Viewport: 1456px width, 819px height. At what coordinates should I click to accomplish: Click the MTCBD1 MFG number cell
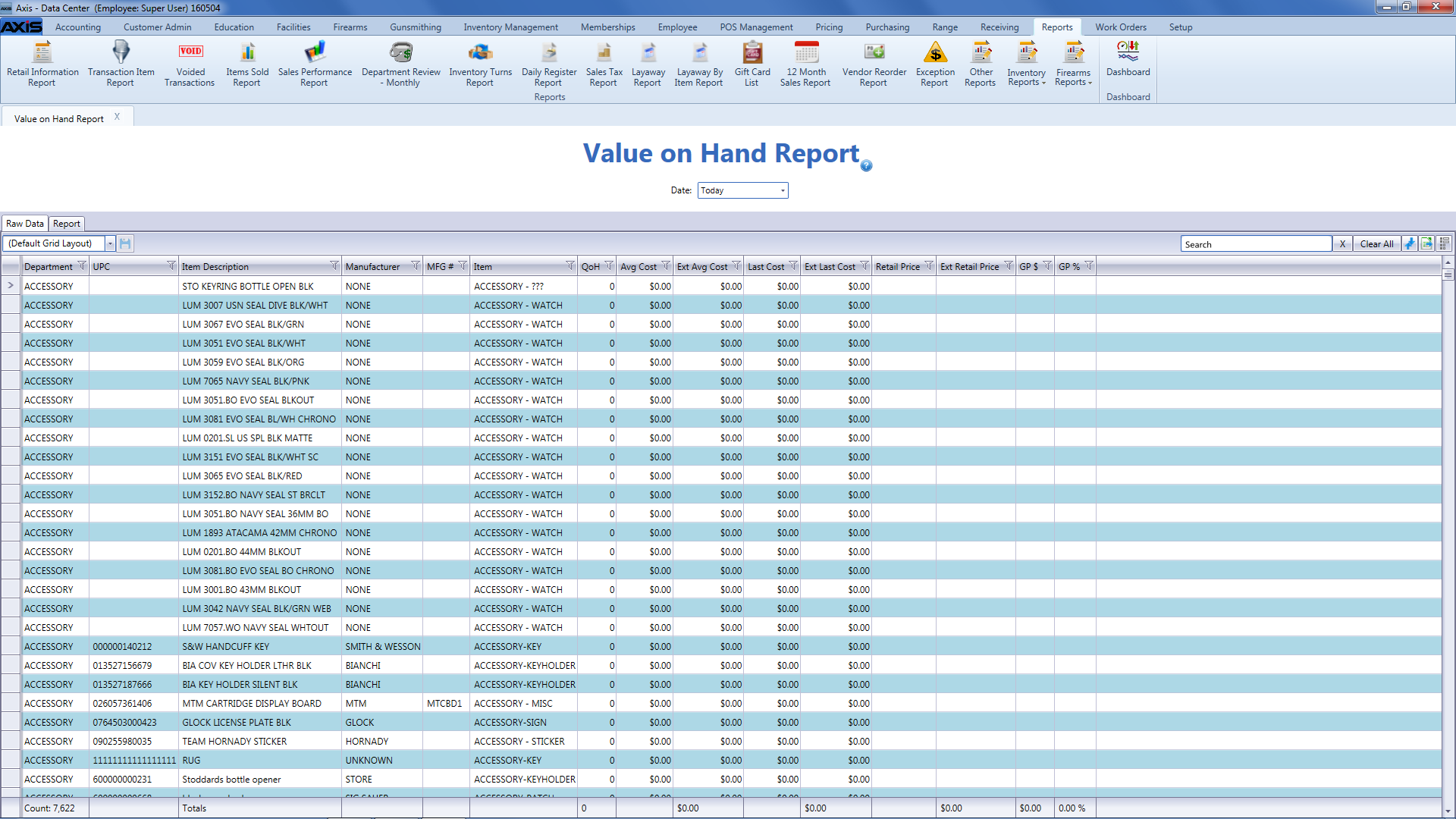(446, 704)
